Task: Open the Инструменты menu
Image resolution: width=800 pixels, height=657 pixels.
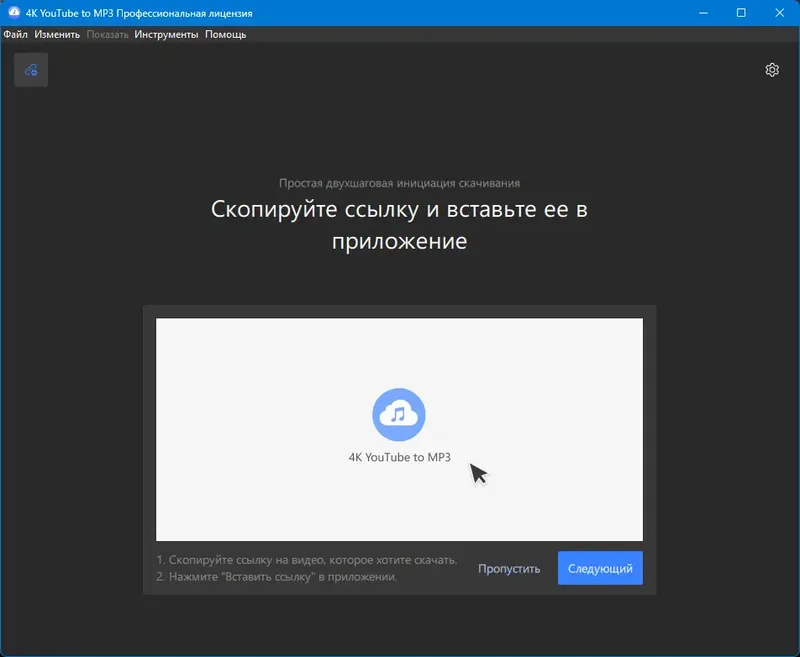Action: pyautogui.click(x=165, y=33)
